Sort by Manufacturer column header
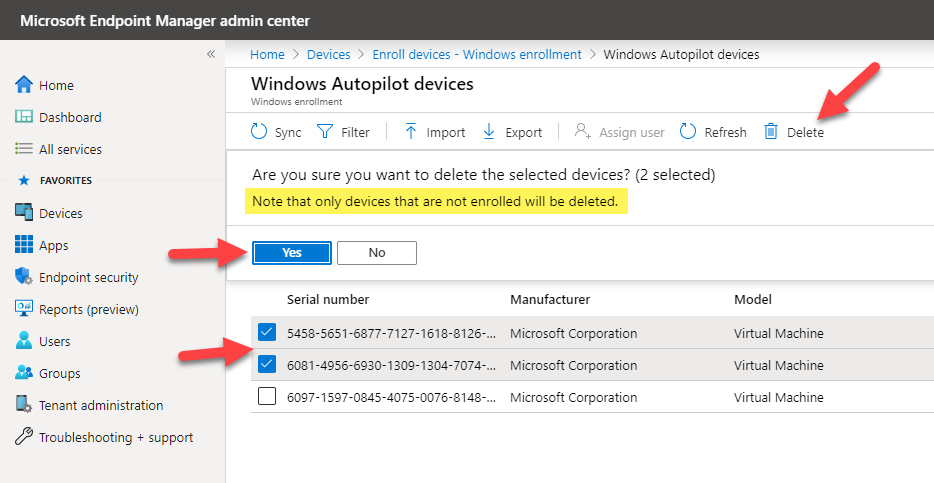 [550, 299]
